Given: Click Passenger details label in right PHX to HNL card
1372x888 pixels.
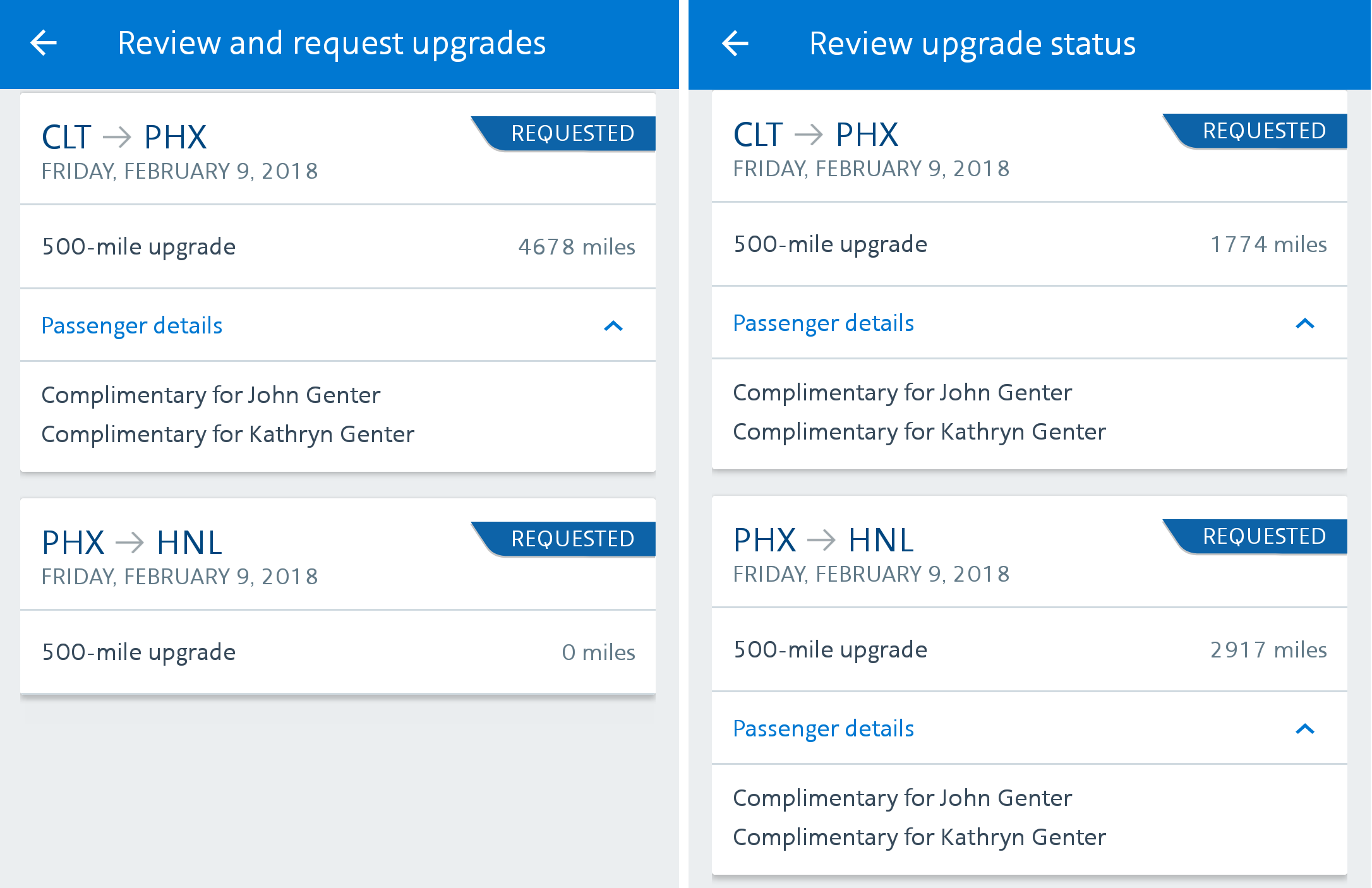Looking at the screenshot, I should point(824,729).
